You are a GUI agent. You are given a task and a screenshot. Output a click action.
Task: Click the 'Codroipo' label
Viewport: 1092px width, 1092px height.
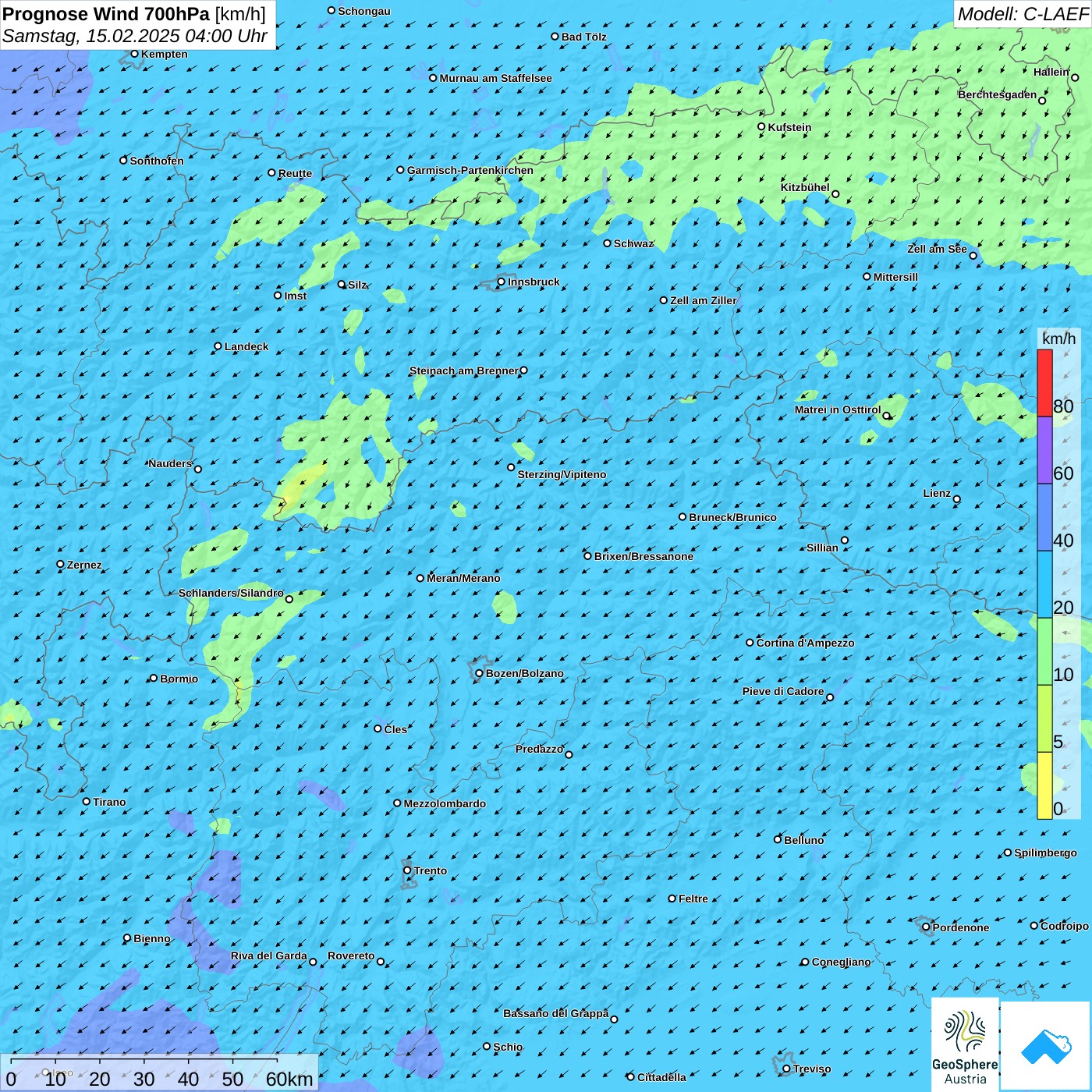pos(1064,926)
